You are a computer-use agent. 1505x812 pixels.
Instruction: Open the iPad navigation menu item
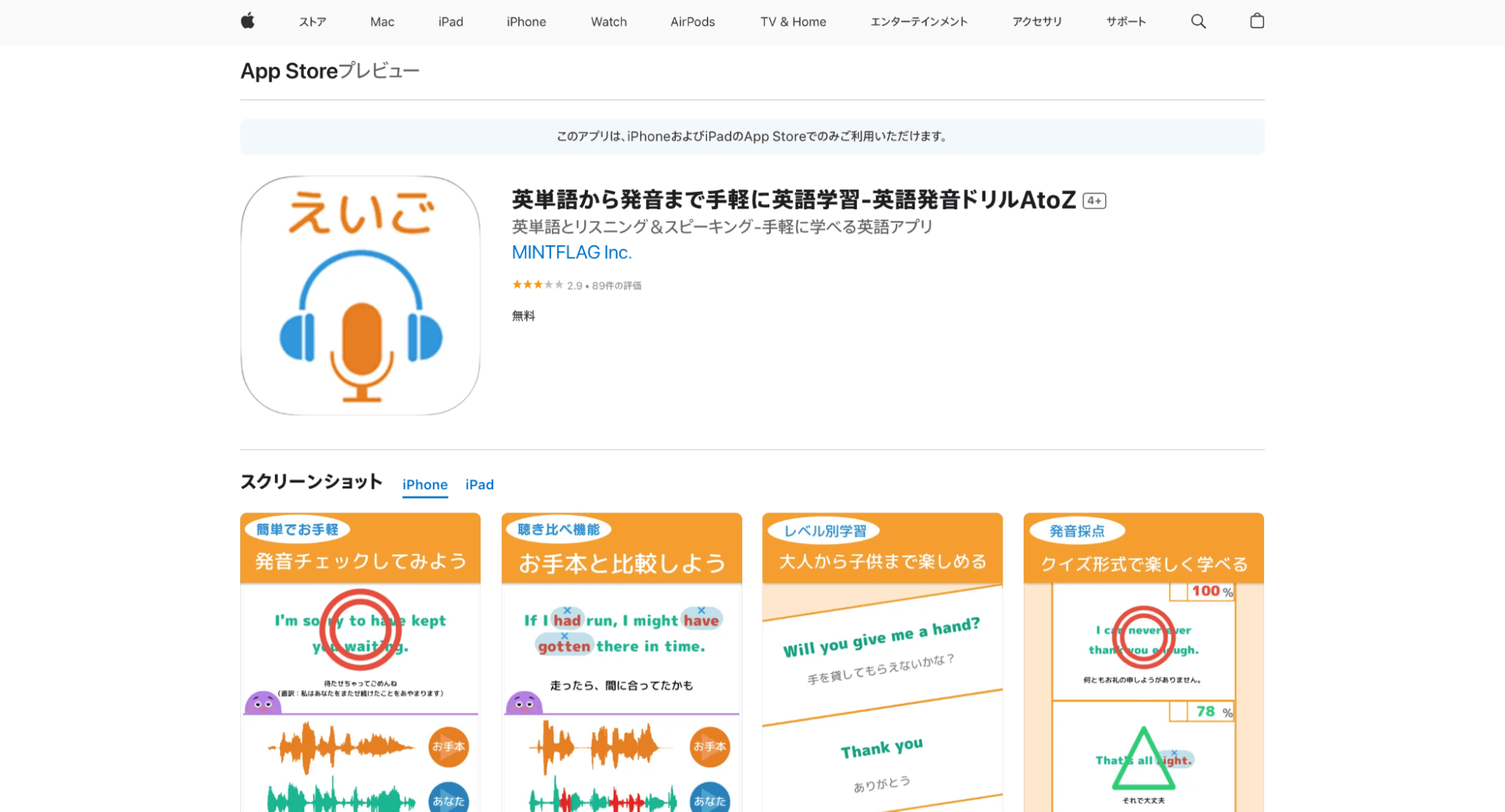click(x=450, y=22)
